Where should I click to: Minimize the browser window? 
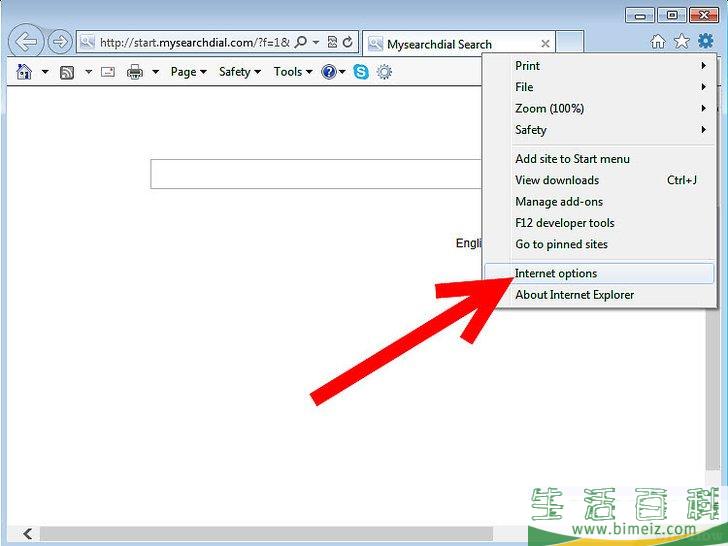[640, 16]
